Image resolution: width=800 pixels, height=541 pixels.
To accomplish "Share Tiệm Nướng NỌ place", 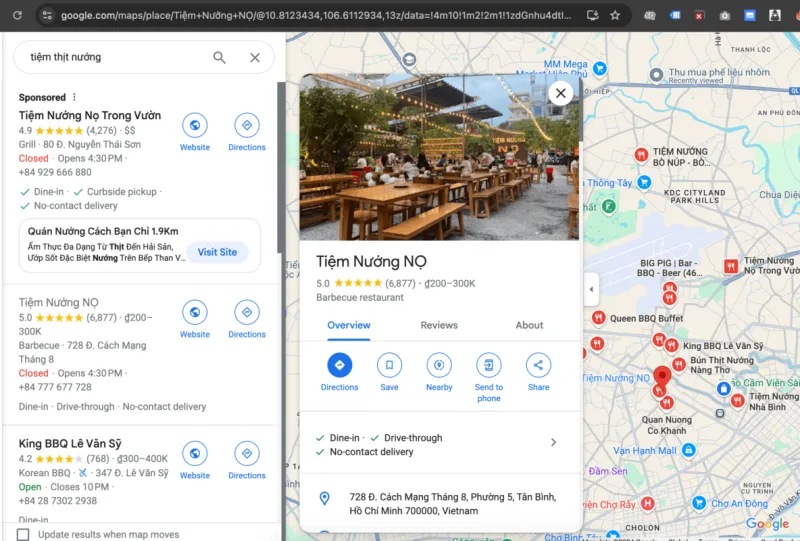I will click(538, 365).
